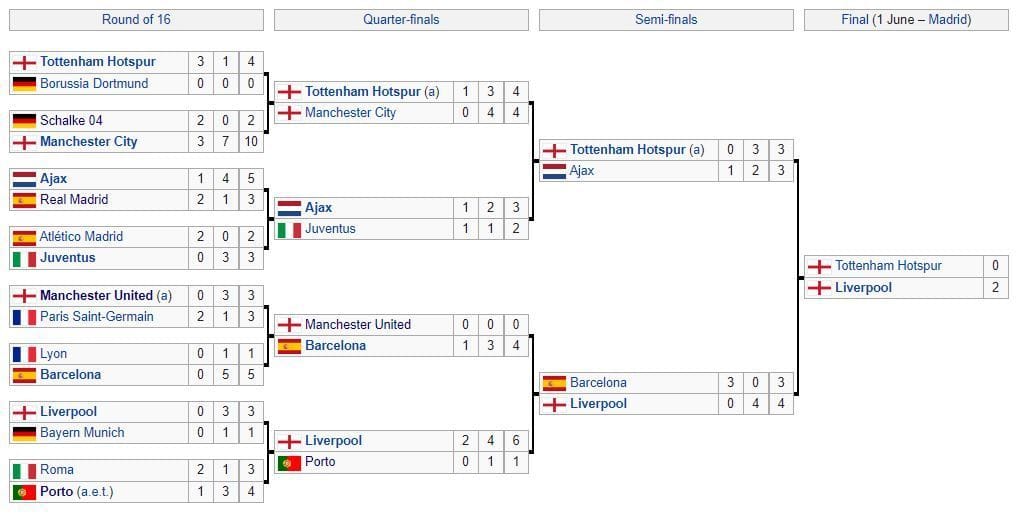Click the German flag beside Borussia Dortmund

24,84
